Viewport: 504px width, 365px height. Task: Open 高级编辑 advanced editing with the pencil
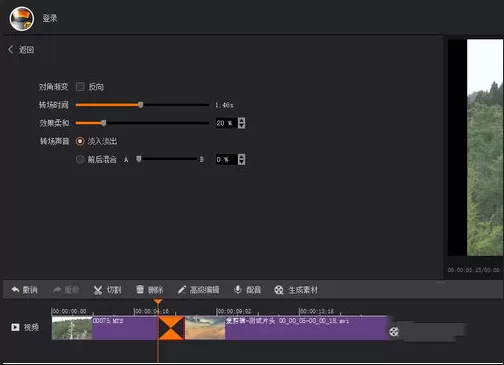click(x=198, y=290)
